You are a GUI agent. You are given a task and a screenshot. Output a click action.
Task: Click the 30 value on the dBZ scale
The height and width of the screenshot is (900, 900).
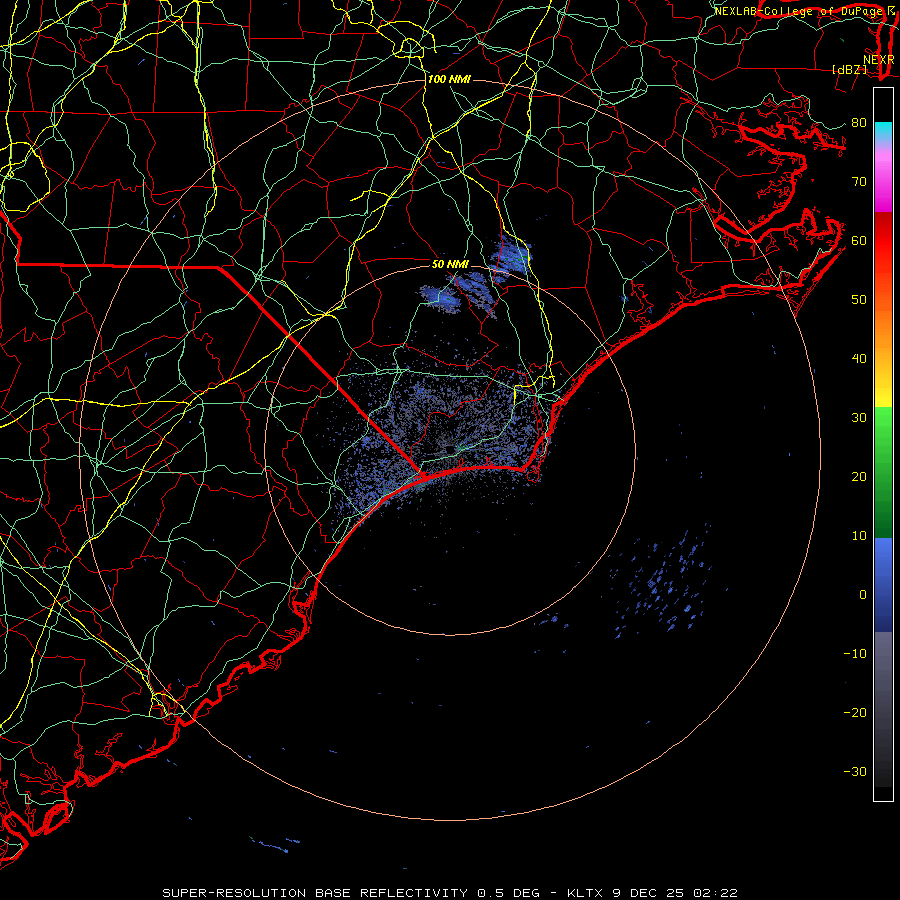coord(859,418)
